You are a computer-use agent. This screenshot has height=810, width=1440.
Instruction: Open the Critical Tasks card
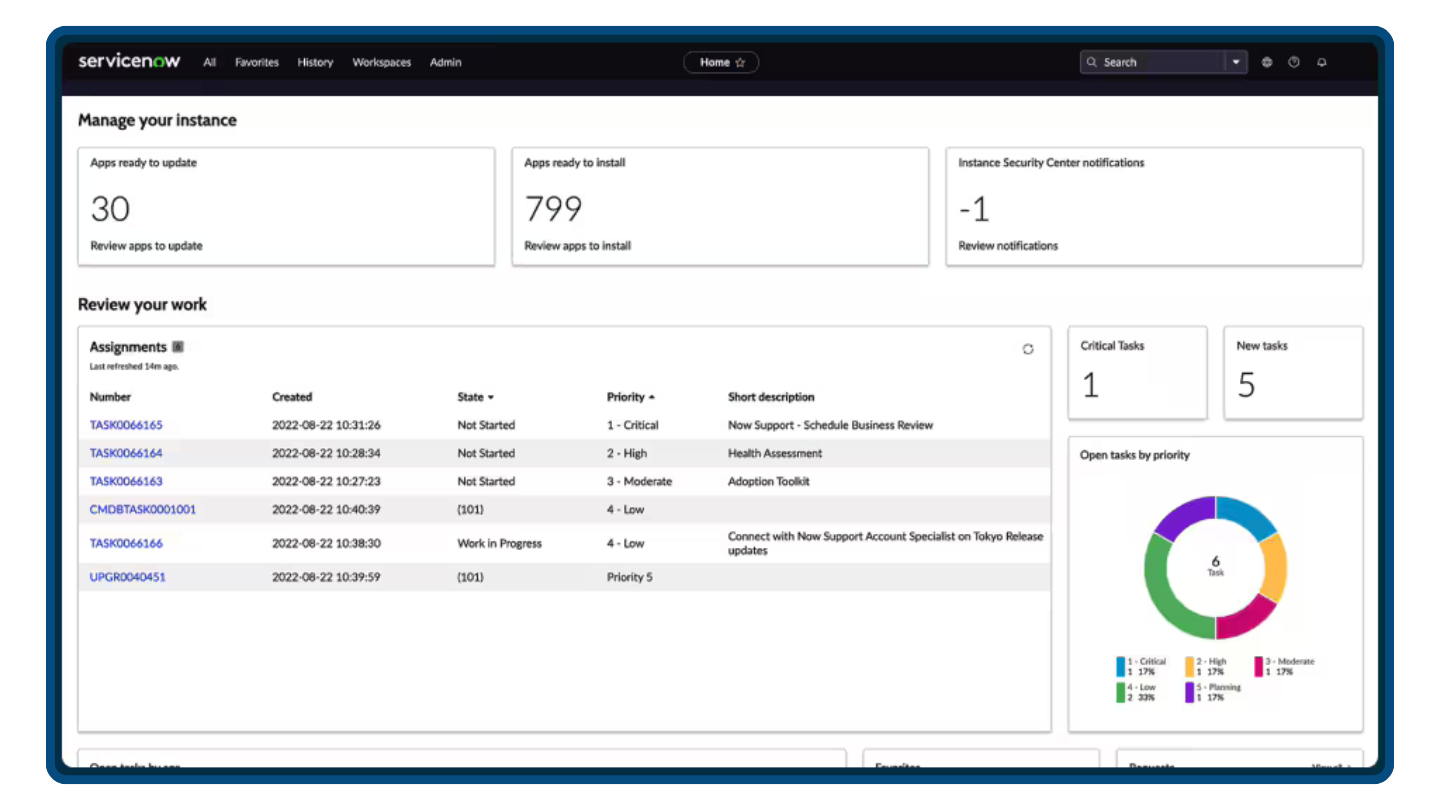[x=1138, y=373]
